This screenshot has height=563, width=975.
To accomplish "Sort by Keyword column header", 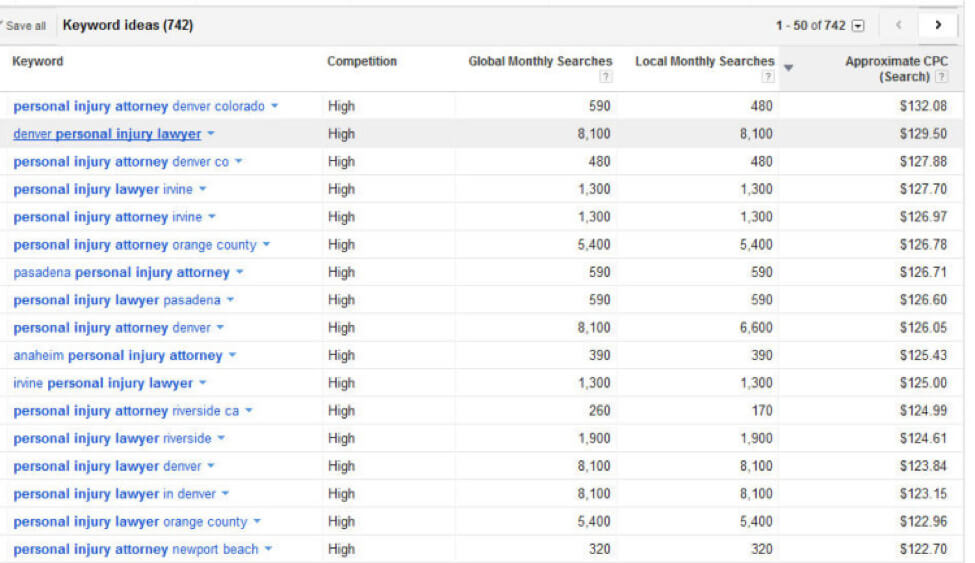I will [38, 61].
